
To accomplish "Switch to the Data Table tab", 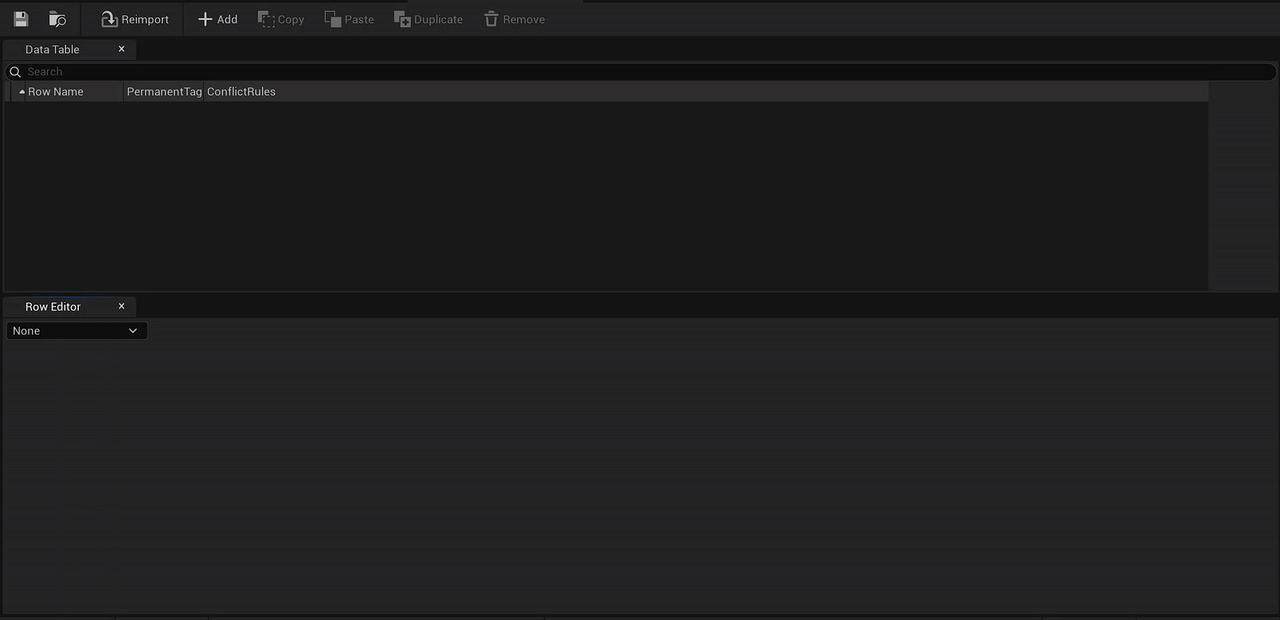I will click(52, 49).
